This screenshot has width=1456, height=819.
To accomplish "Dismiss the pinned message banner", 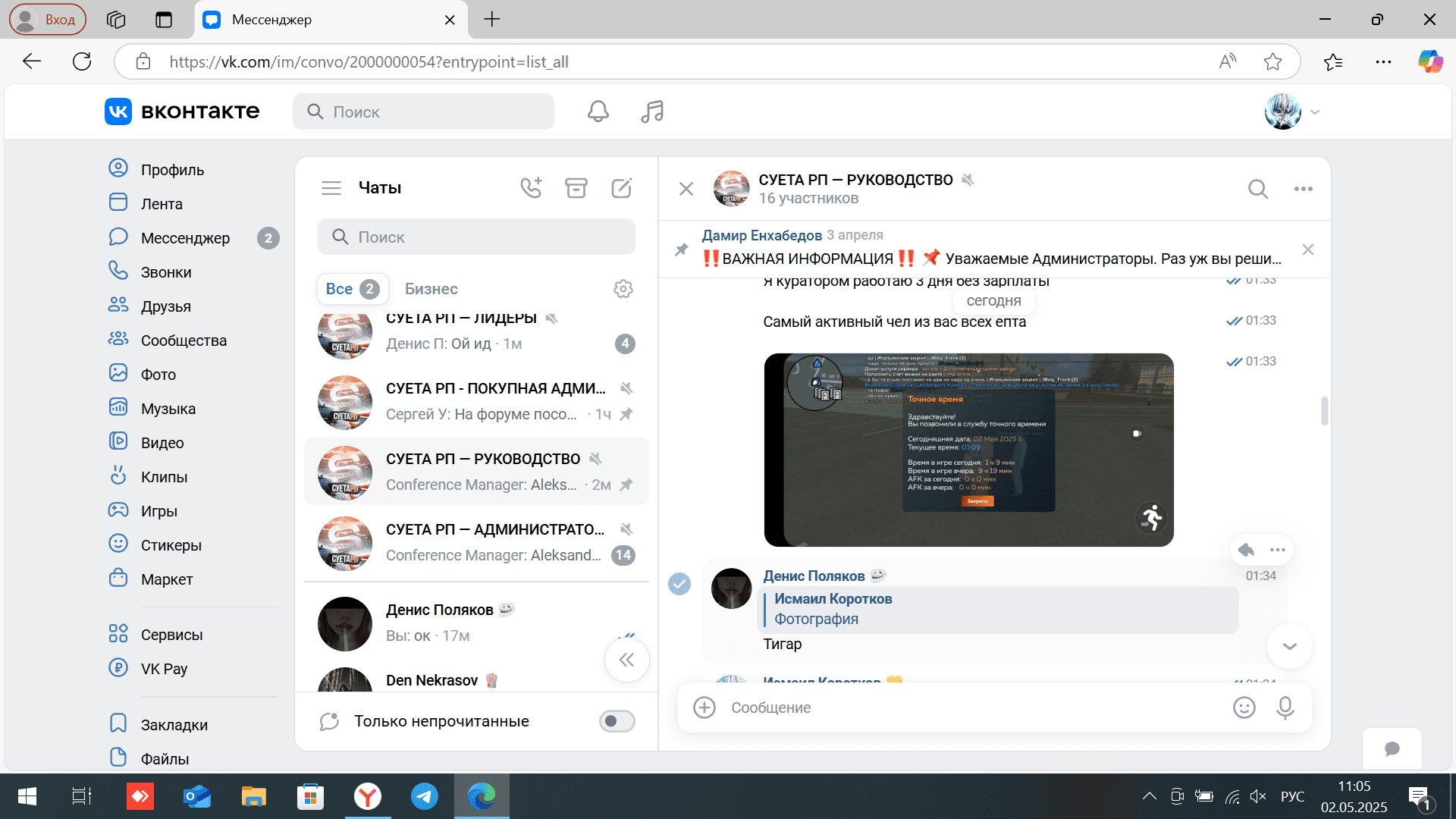I will 1308,249.
